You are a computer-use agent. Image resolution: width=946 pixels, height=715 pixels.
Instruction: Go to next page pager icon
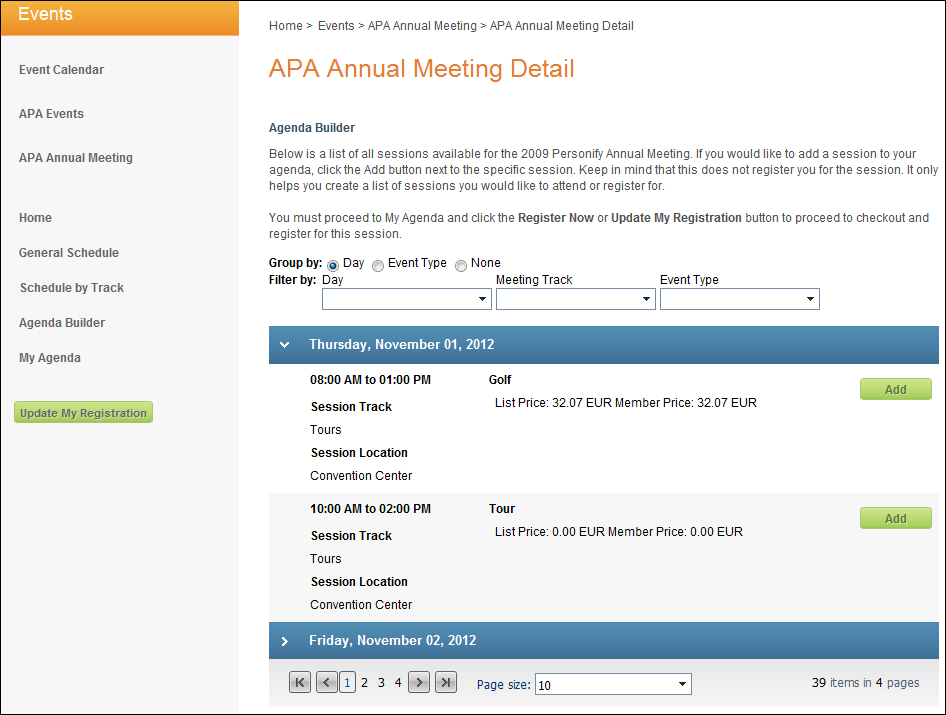[419, 682]
